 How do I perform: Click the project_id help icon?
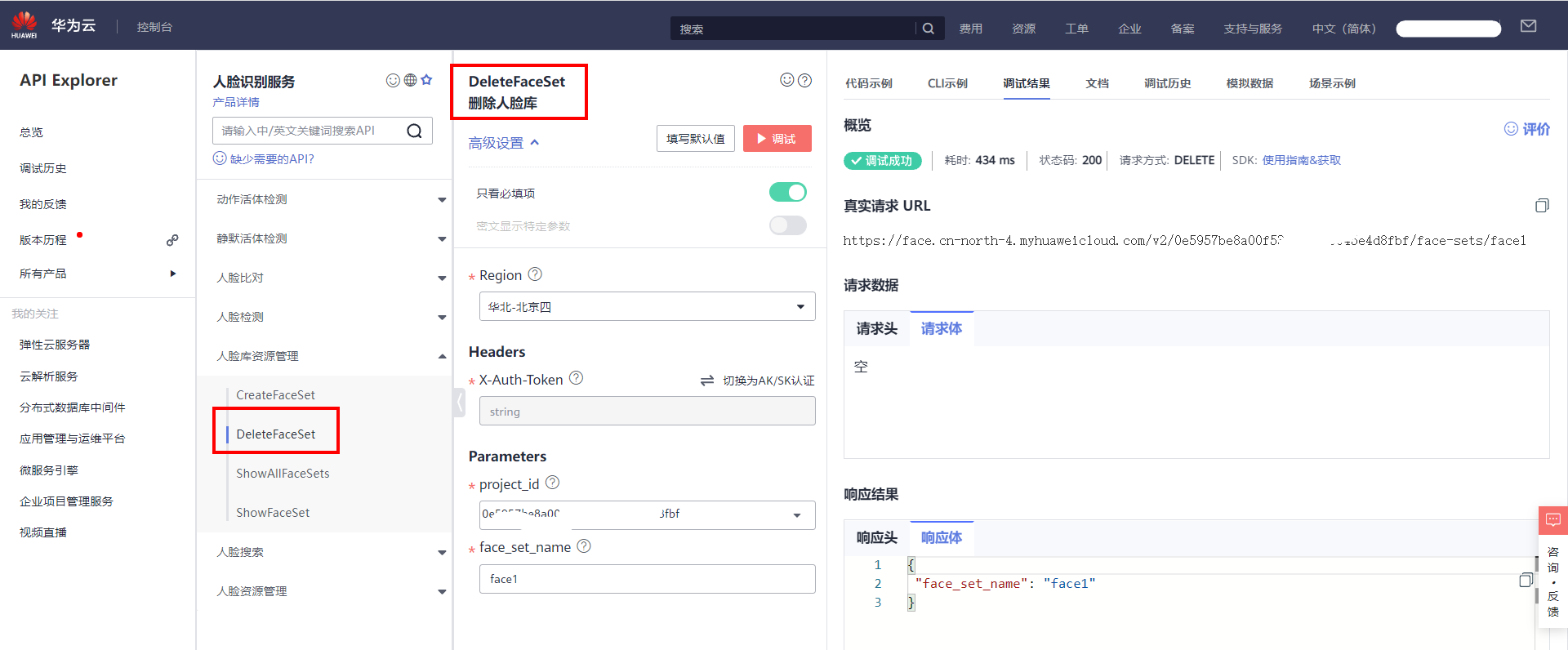pyautogui.click(x=552, y=483)
